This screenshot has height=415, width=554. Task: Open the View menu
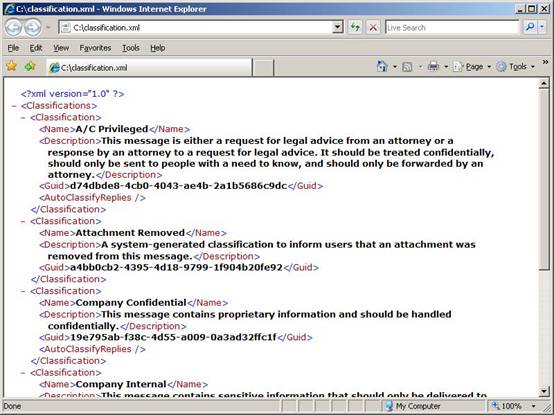61,48
